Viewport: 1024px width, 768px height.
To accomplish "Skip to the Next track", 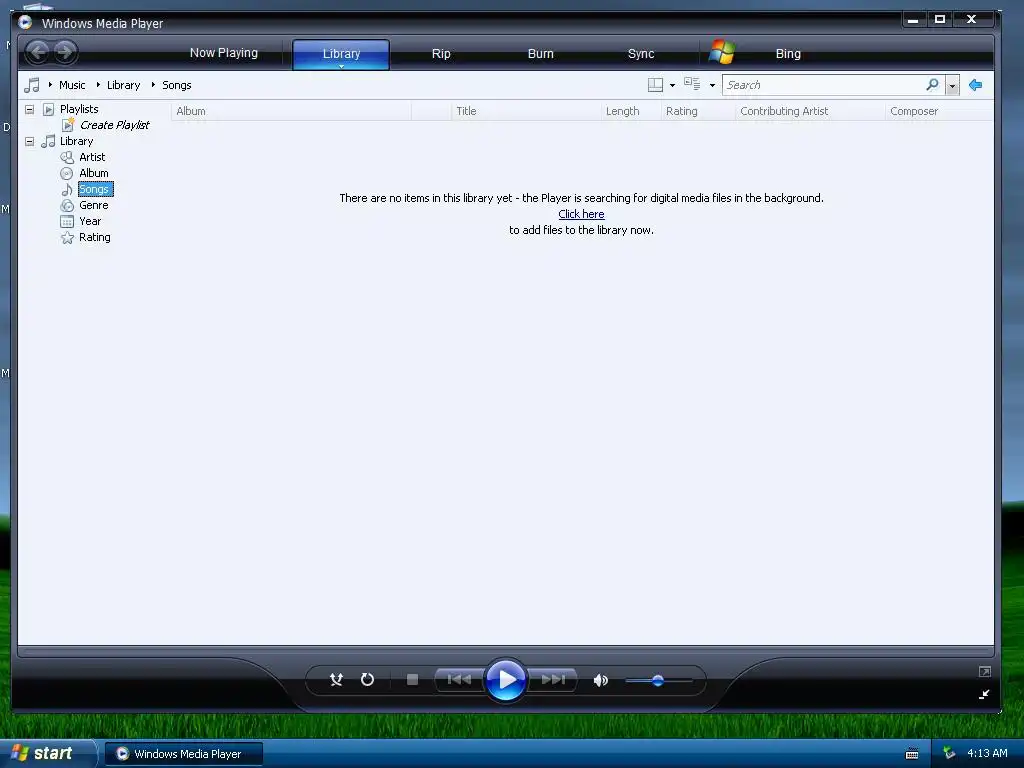I will point(553,680).
